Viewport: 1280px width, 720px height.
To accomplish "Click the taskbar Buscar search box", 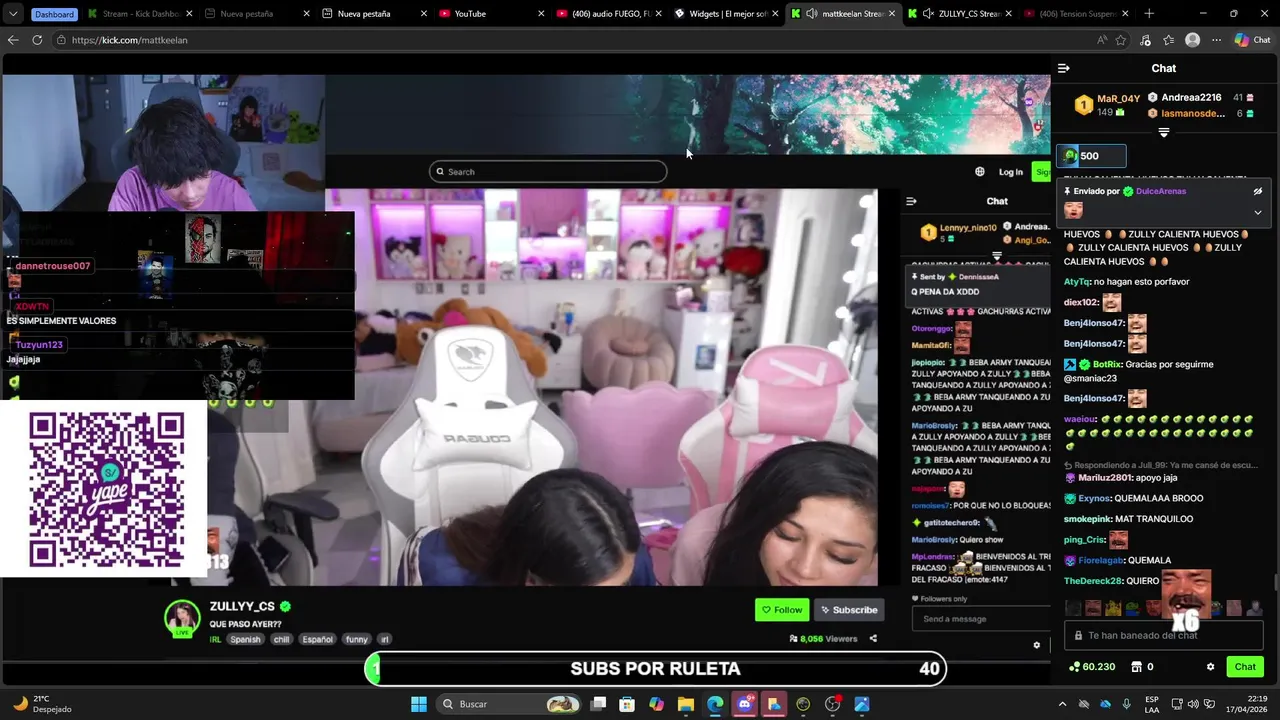I will click(x=510, y=704).
